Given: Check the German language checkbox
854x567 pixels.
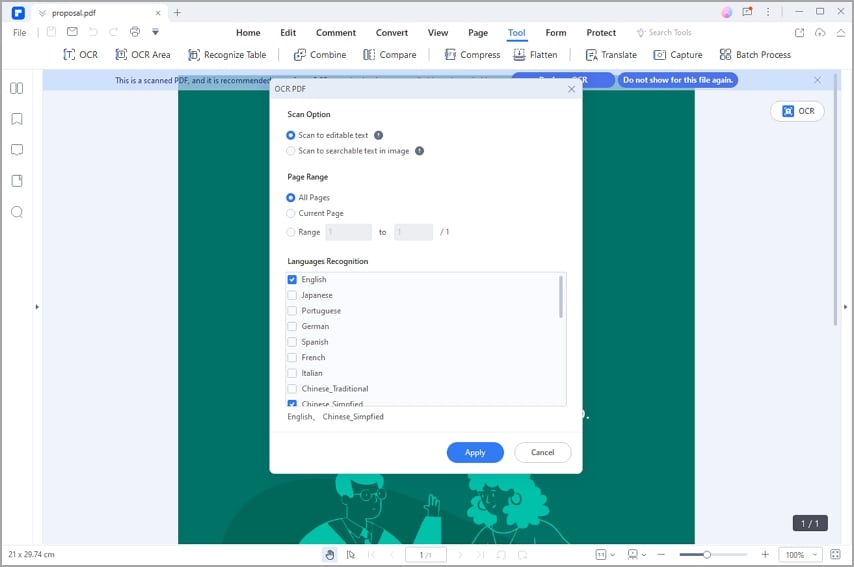Looking at the screenshot, I should (292, 326).
